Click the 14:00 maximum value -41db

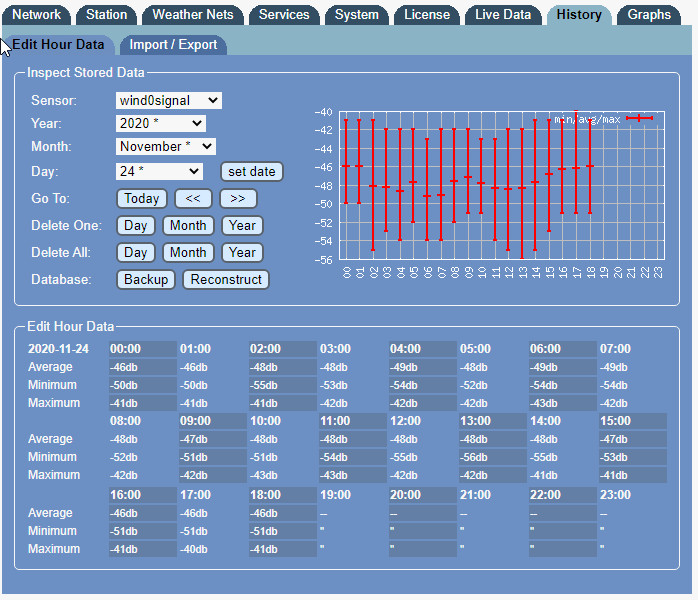(544, 475)
